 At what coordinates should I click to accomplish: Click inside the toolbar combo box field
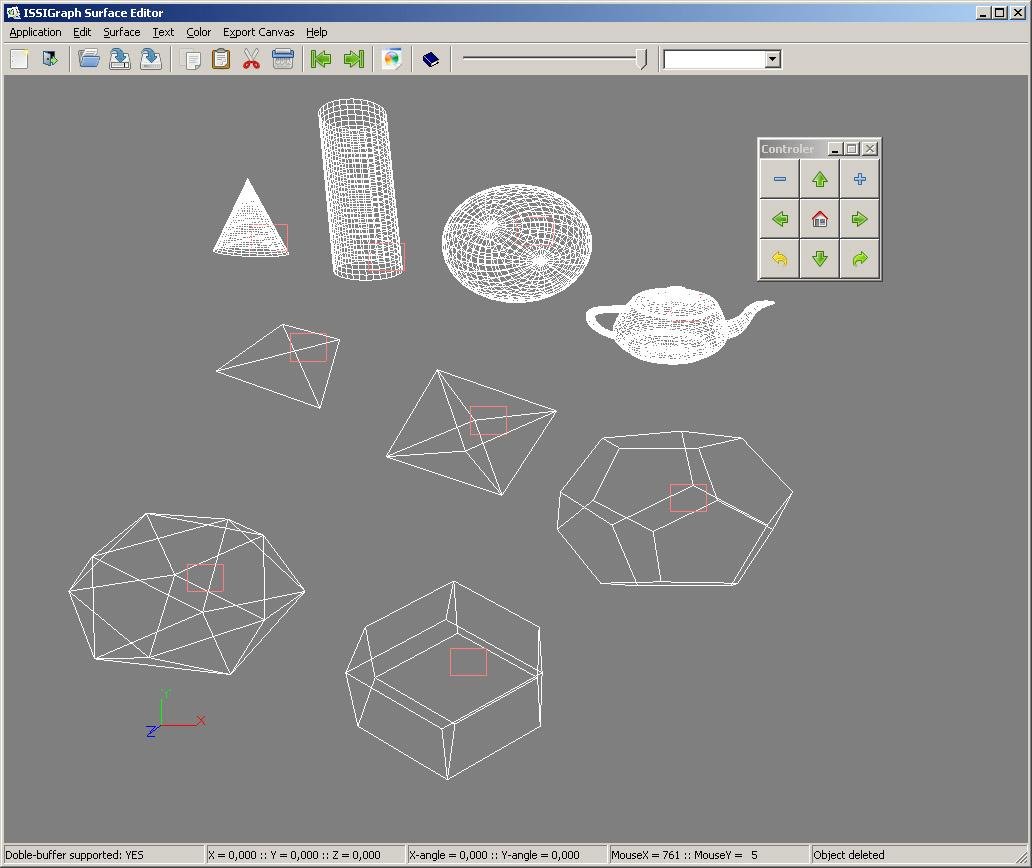coord(715,59)
